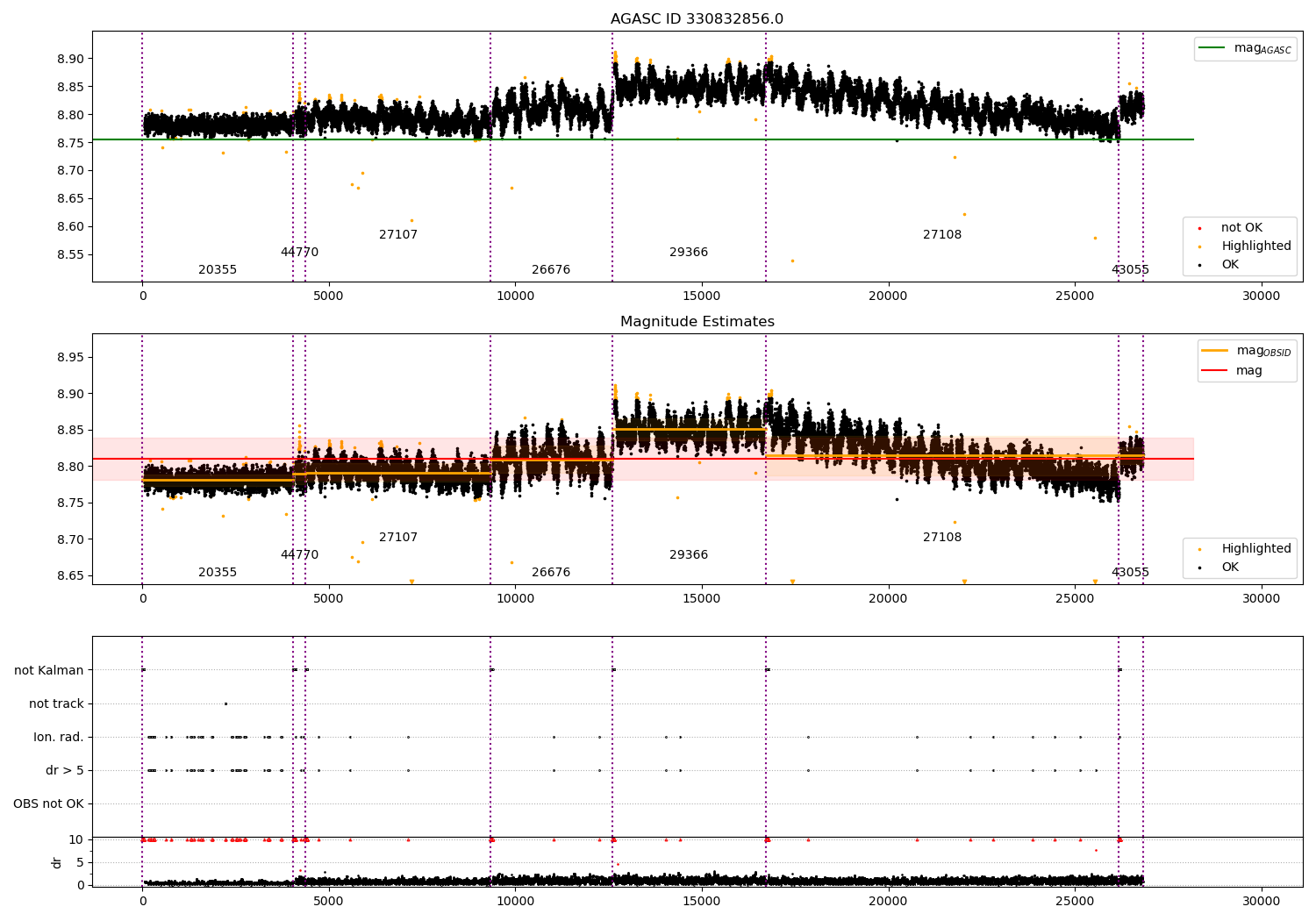
Task: Click the 'dr' y-axis label in the bottom plot
Action: pos(57,862)
